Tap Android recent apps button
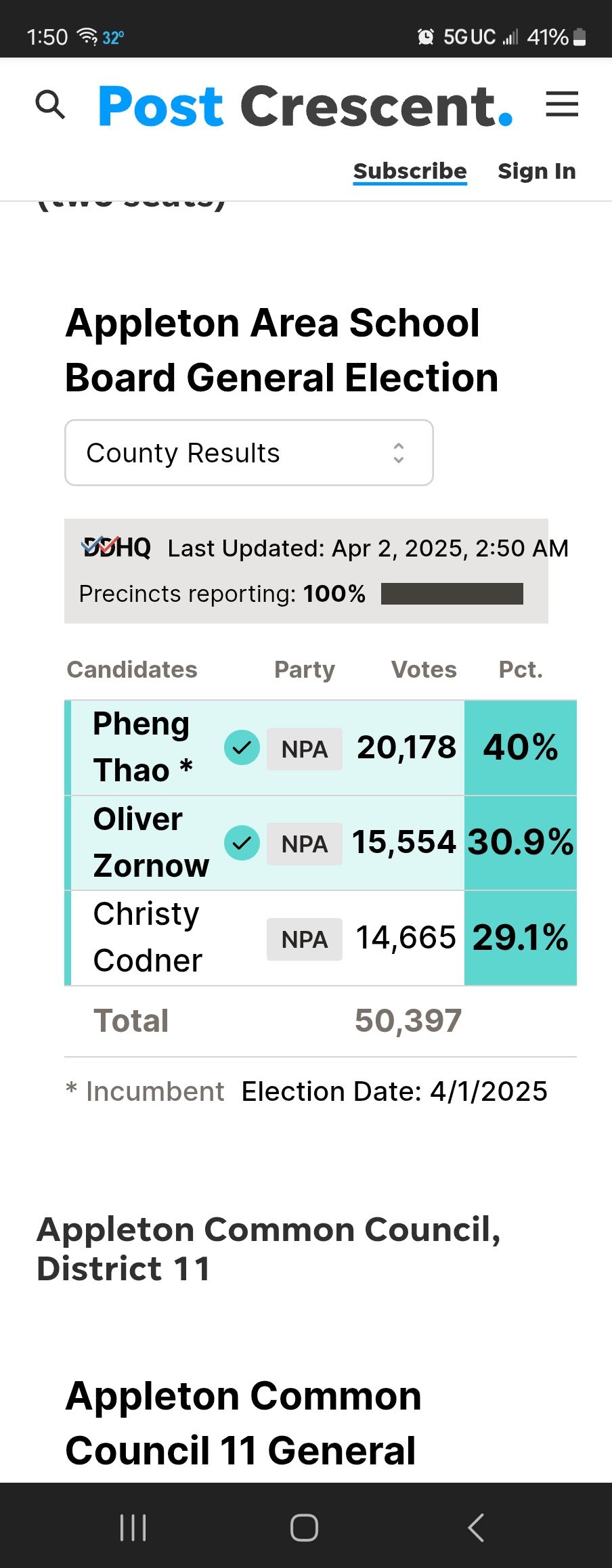The height and width of the screenshot is (1568, 612). pos(133,1527)
